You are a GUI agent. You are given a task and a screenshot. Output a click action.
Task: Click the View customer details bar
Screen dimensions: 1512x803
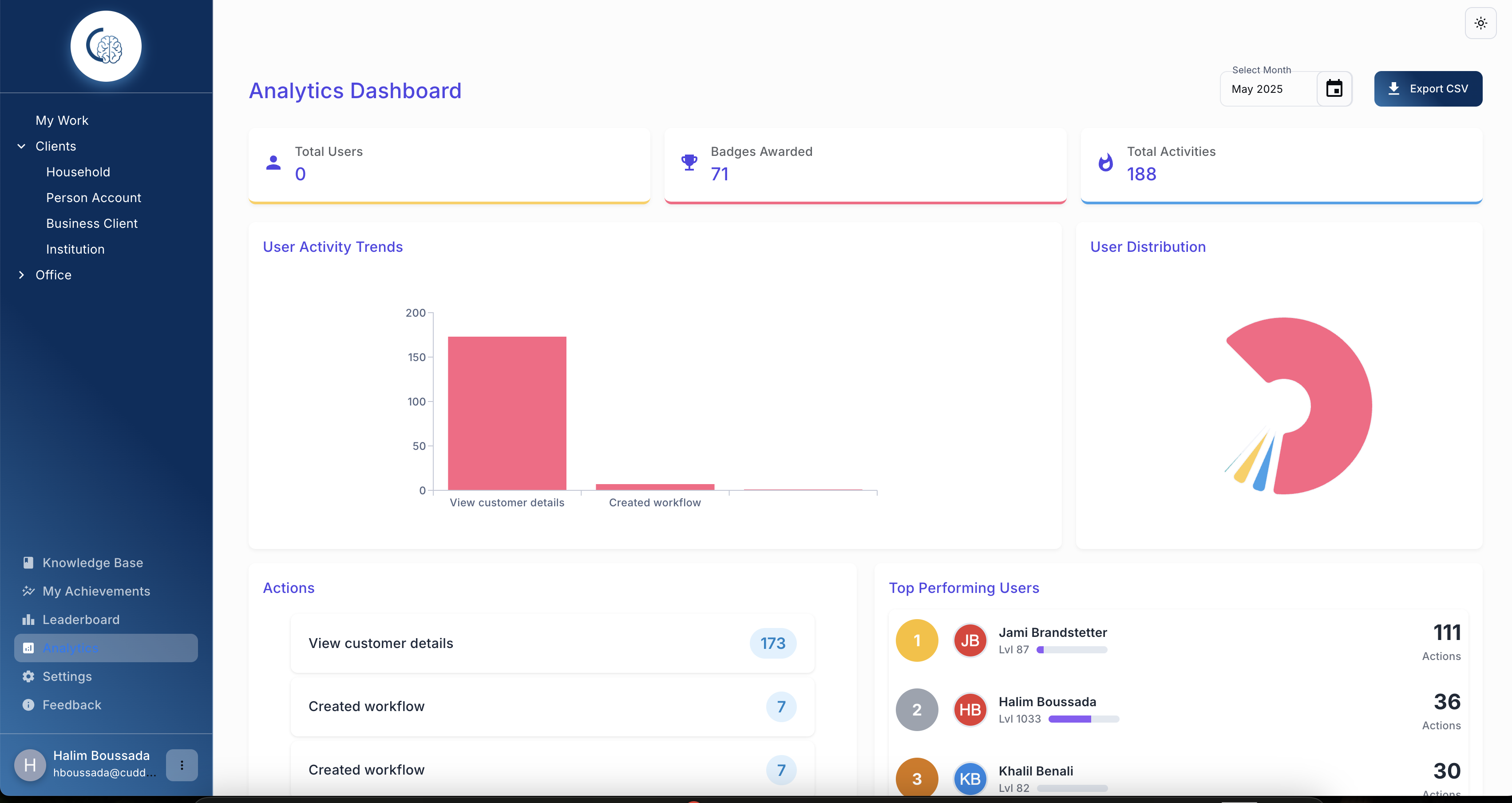click(507, 413)
